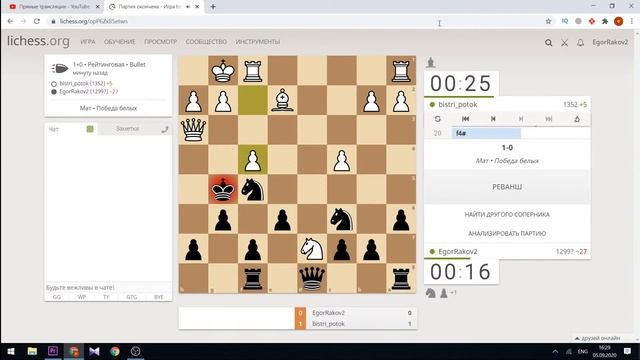Select move f4# in move list
640x360 pixels.
[486, 133]
